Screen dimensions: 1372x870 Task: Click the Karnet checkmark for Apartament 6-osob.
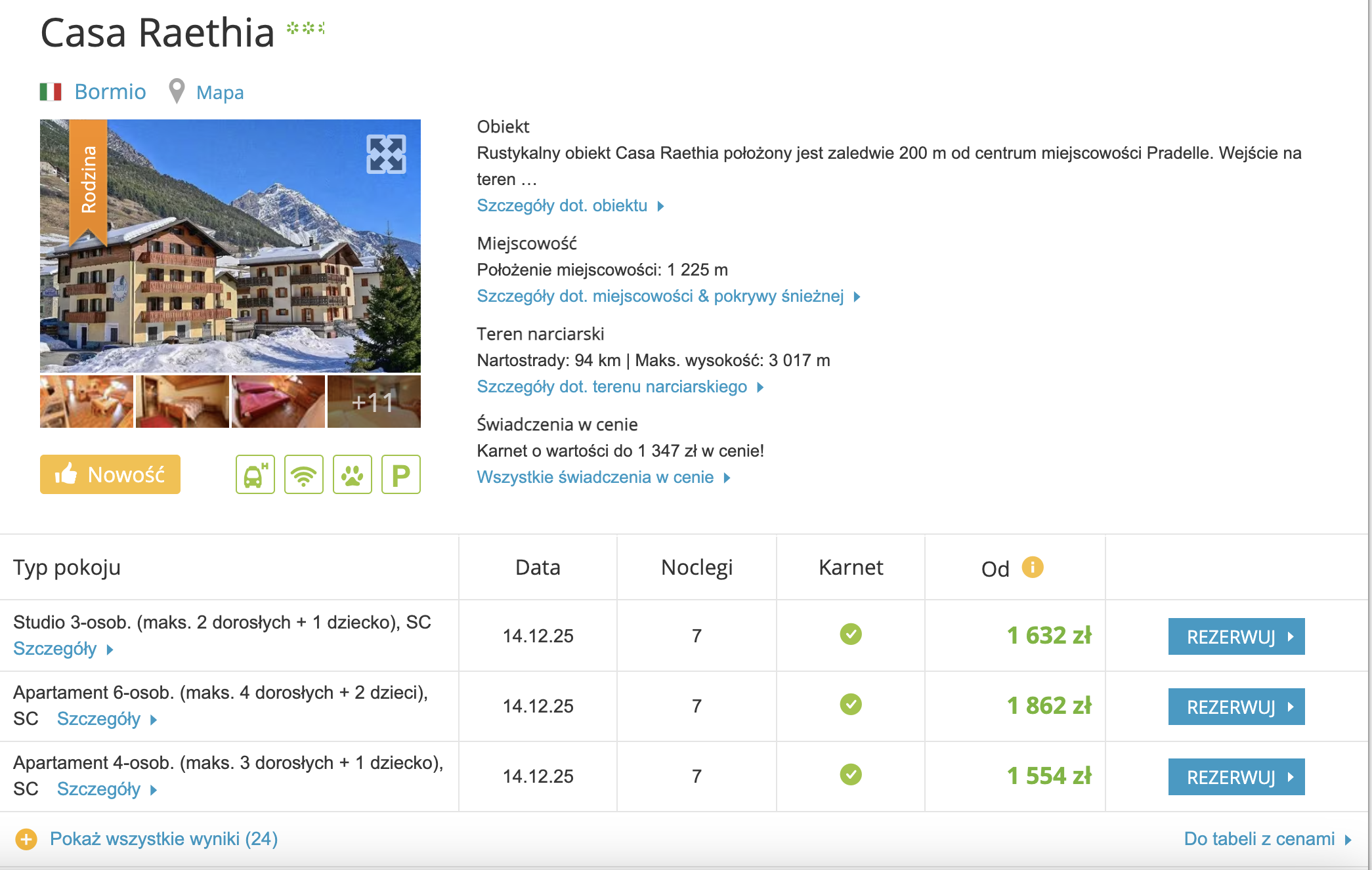coord(851,705)
